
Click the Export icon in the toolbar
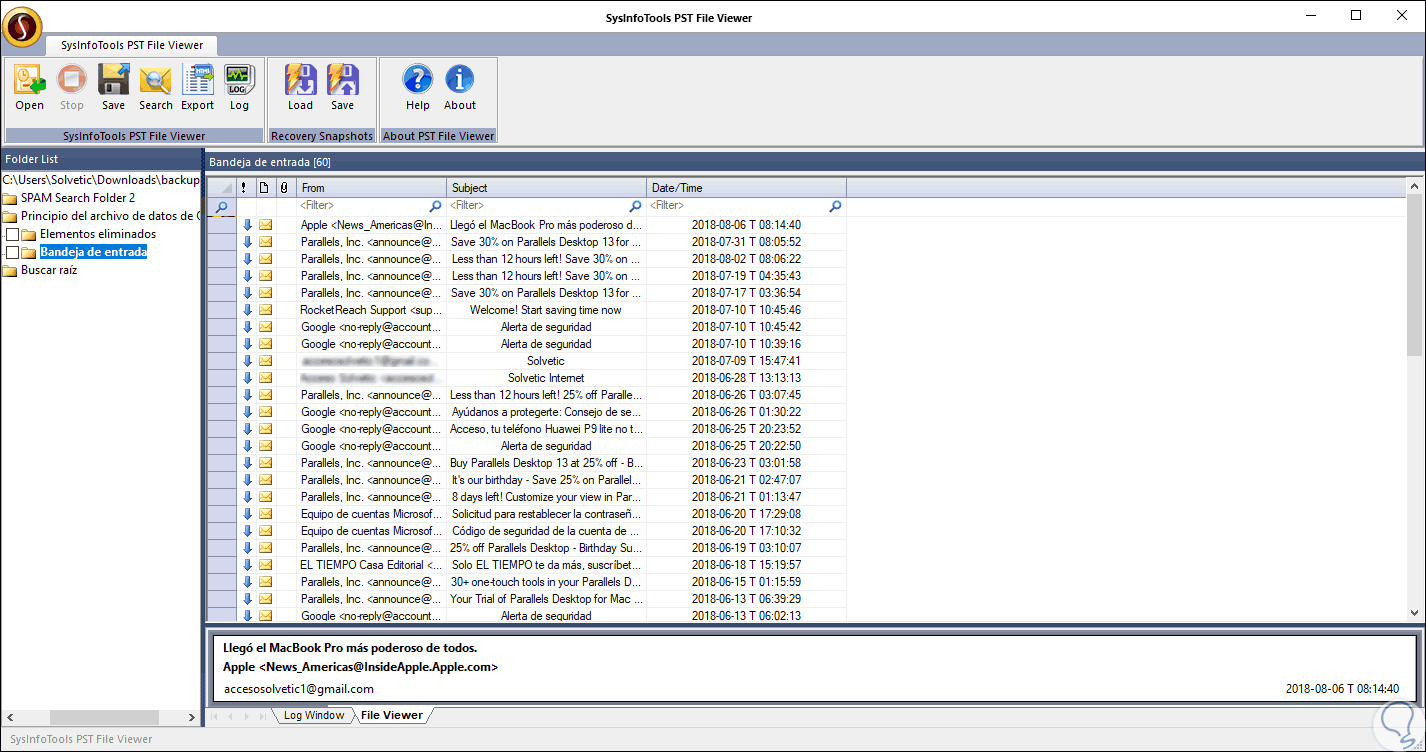pyautogui.click(x=198, y=80)
